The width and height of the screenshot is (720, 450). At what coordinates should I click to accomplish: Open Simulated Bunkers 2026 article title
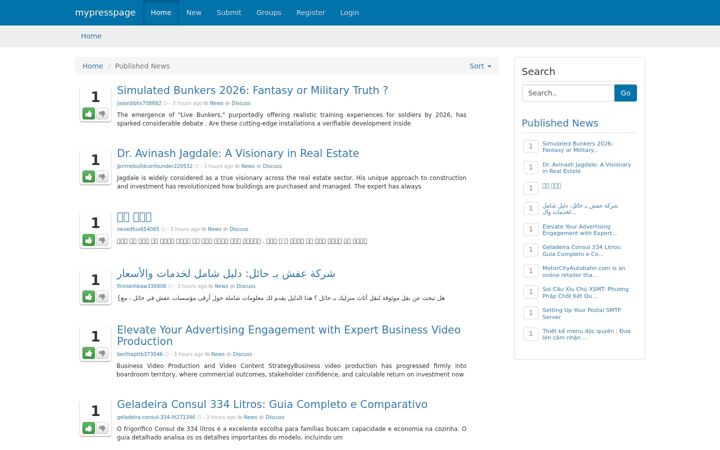[x=252, y=90]
